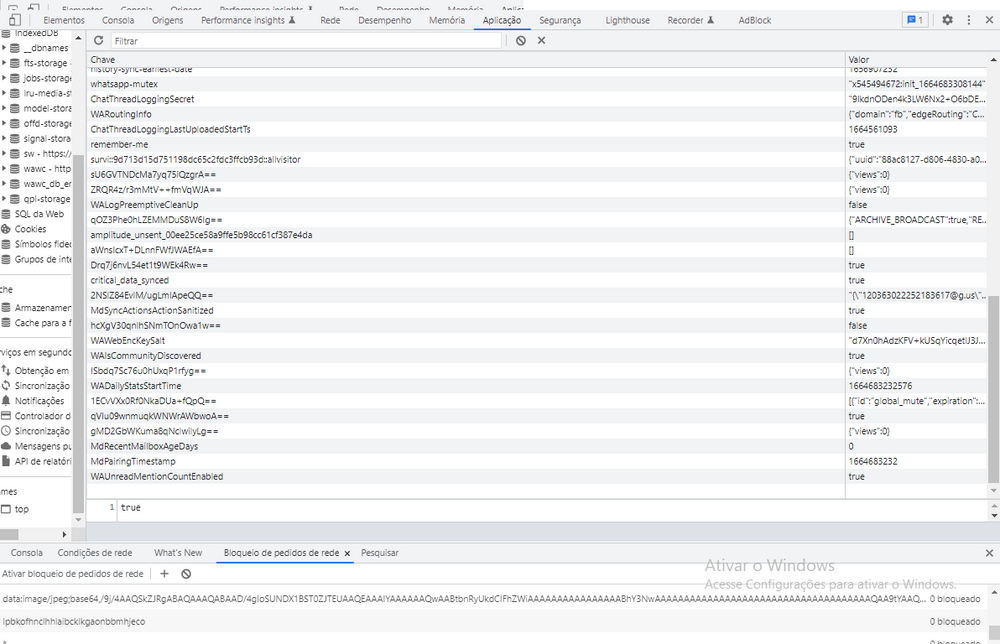Expand the model-storage database node

4,108
